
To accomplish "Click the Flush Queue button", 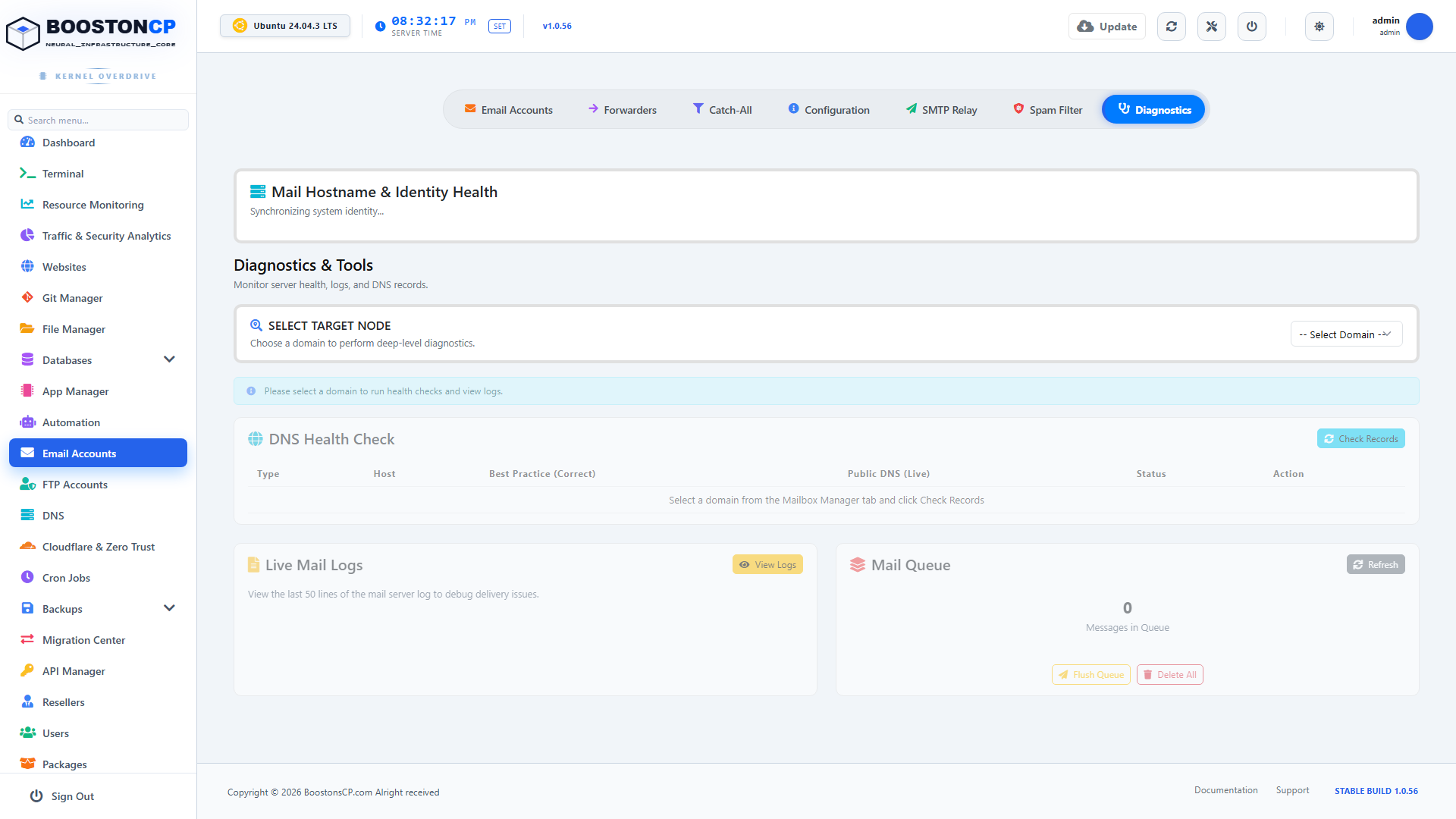I will pos(1090,675).
